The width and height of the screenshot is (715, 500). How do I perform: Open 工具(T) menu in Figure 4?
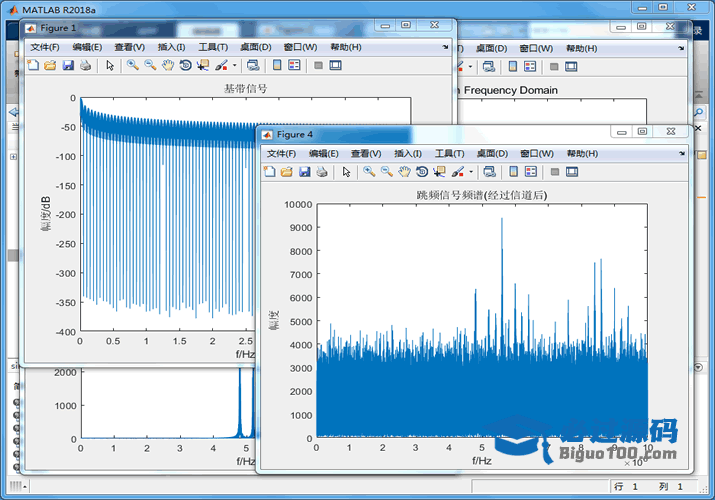pyautogui.click(x=450, y=154)
